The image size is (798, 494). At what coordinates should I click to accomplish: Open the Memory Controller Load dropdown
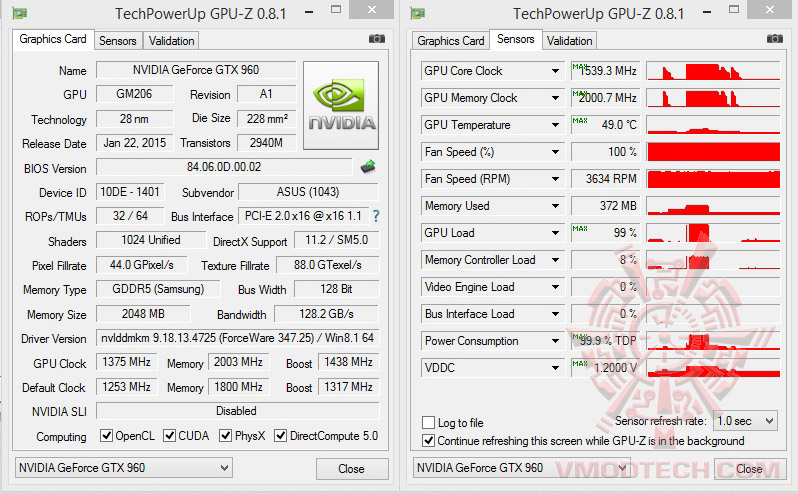tap(555, 260)
